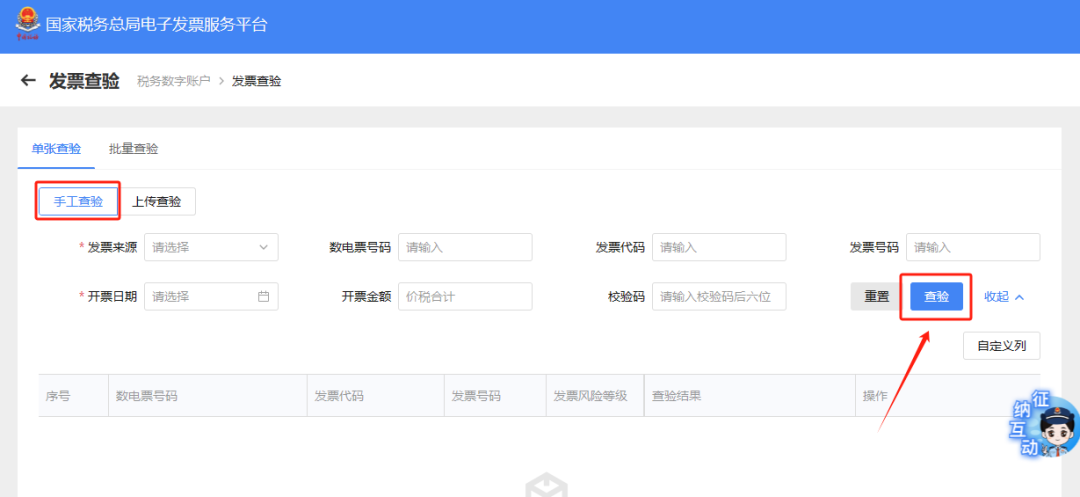Select the 校验码 input field
This screenshot has height=497, width=1080.
pos(719,297)
